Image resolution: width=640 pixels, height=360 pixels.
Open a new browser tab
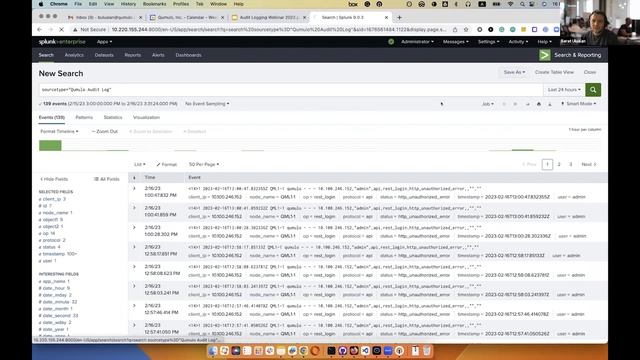coord(399,18)
